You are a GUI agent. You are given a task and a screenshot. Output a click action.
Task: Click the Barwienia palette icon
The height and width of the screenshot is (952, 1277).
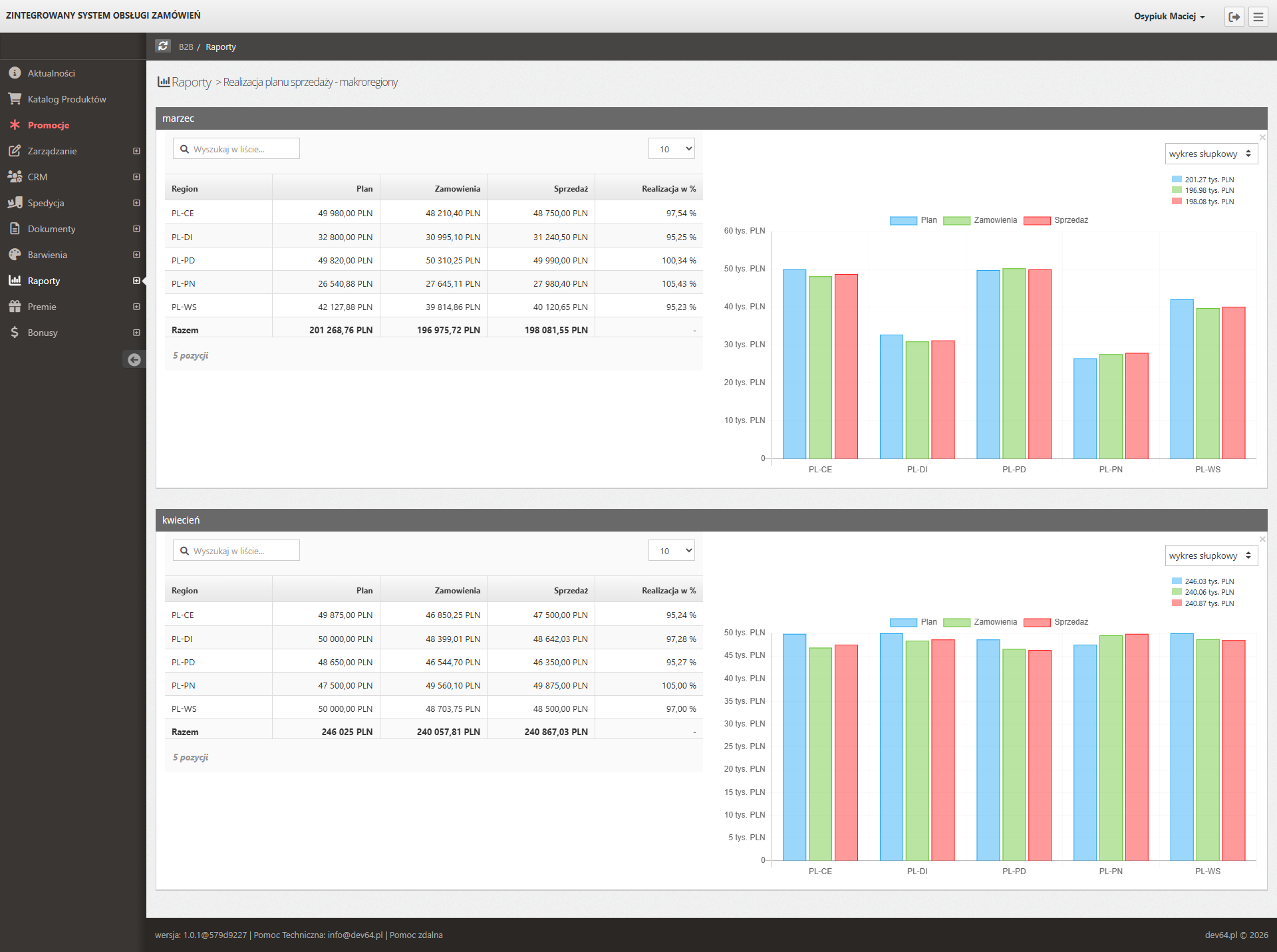coord(15,255)
